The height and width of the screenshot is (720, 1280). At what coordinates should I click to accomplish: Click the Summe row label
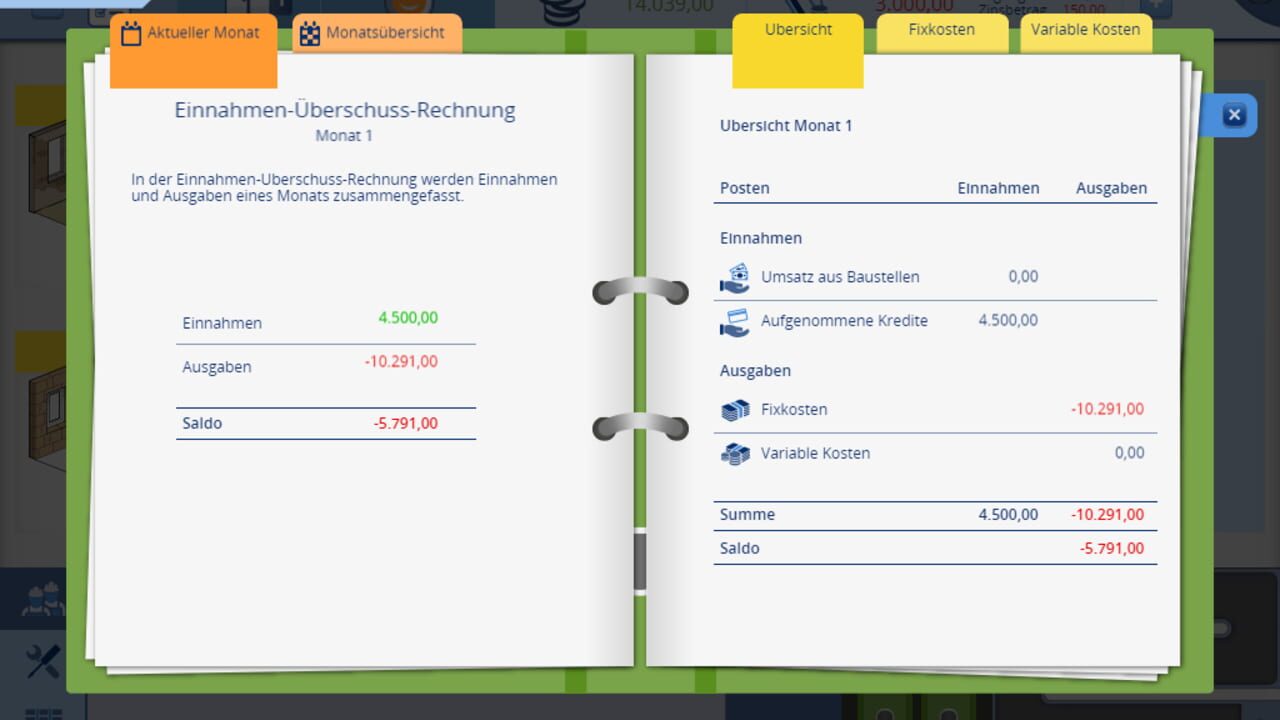(747, 515)
